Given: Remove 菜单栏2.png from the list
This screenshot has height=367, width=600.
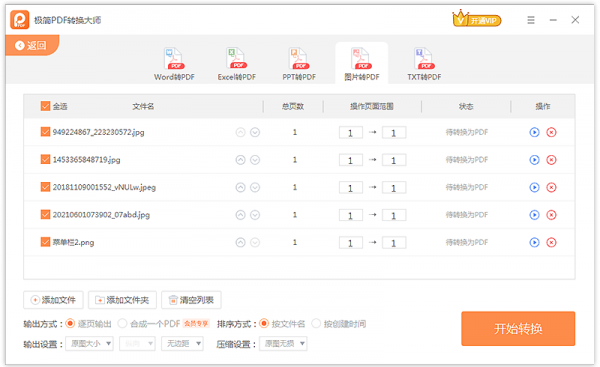Looking at the screenshot, I should 551,243.
